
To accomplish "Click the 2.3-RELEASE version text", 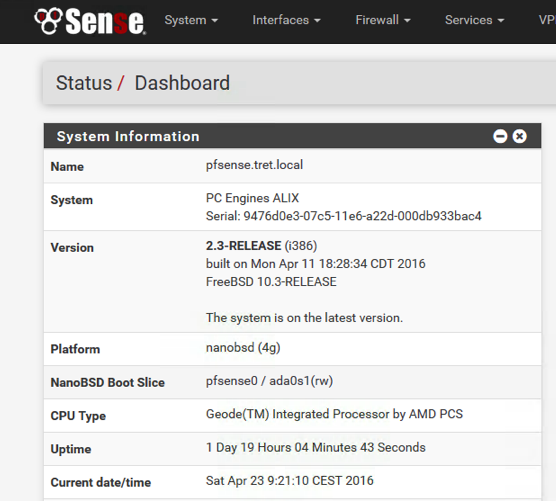I will [244, 246].
